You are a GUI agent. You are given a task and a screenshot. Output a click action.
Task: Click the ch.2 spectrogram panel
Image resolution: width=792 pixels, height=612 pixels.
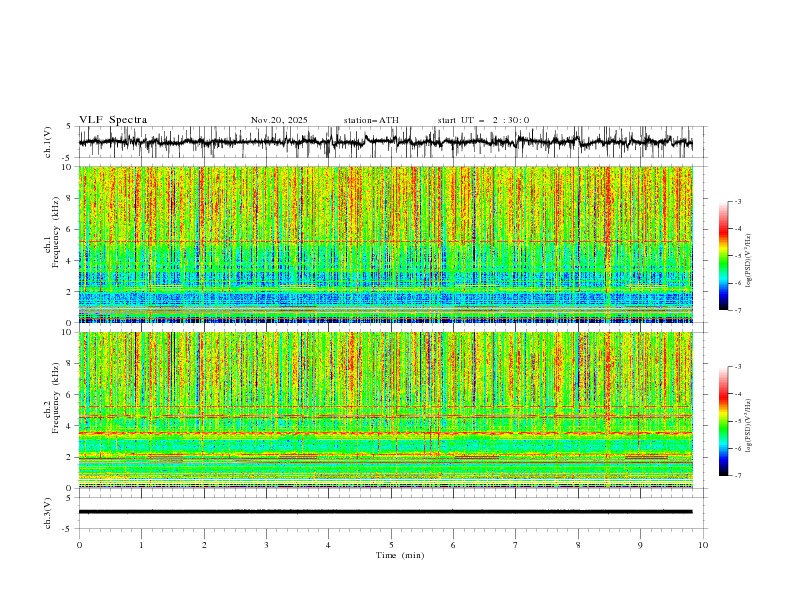[385, 410]
